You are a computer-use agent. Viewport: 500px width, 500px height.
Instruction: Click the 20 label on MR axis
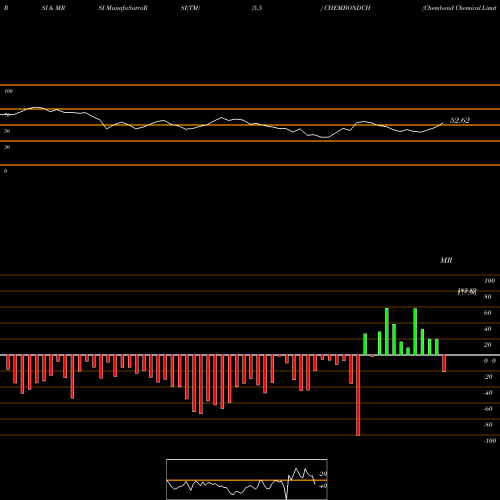[488, 345]
